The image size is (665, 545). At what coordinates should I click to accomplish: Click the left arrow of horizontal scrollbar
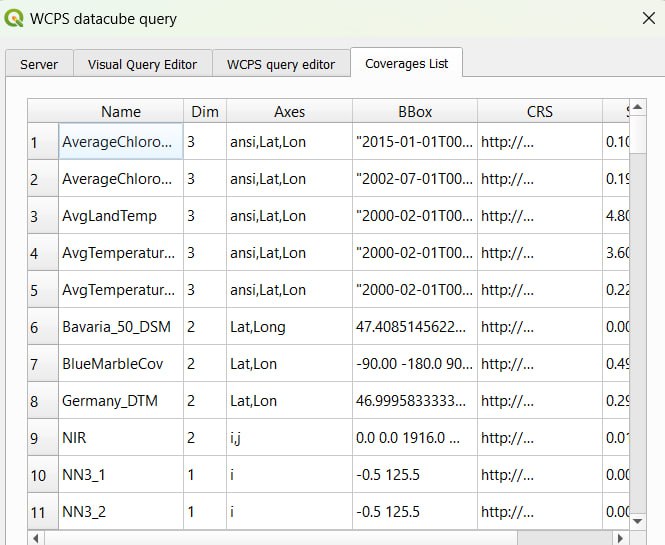pos(36,538)
